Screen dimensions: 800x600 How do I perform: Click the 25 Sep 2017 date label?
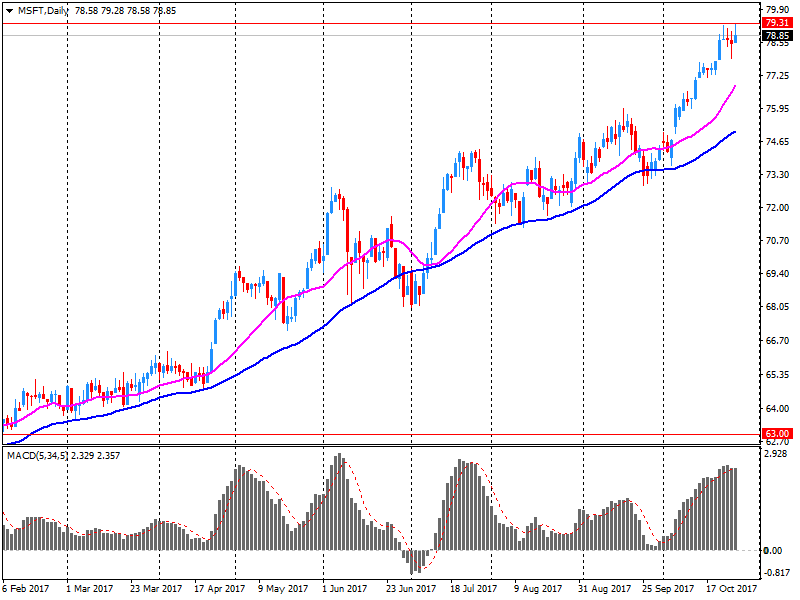pos(668,589)
